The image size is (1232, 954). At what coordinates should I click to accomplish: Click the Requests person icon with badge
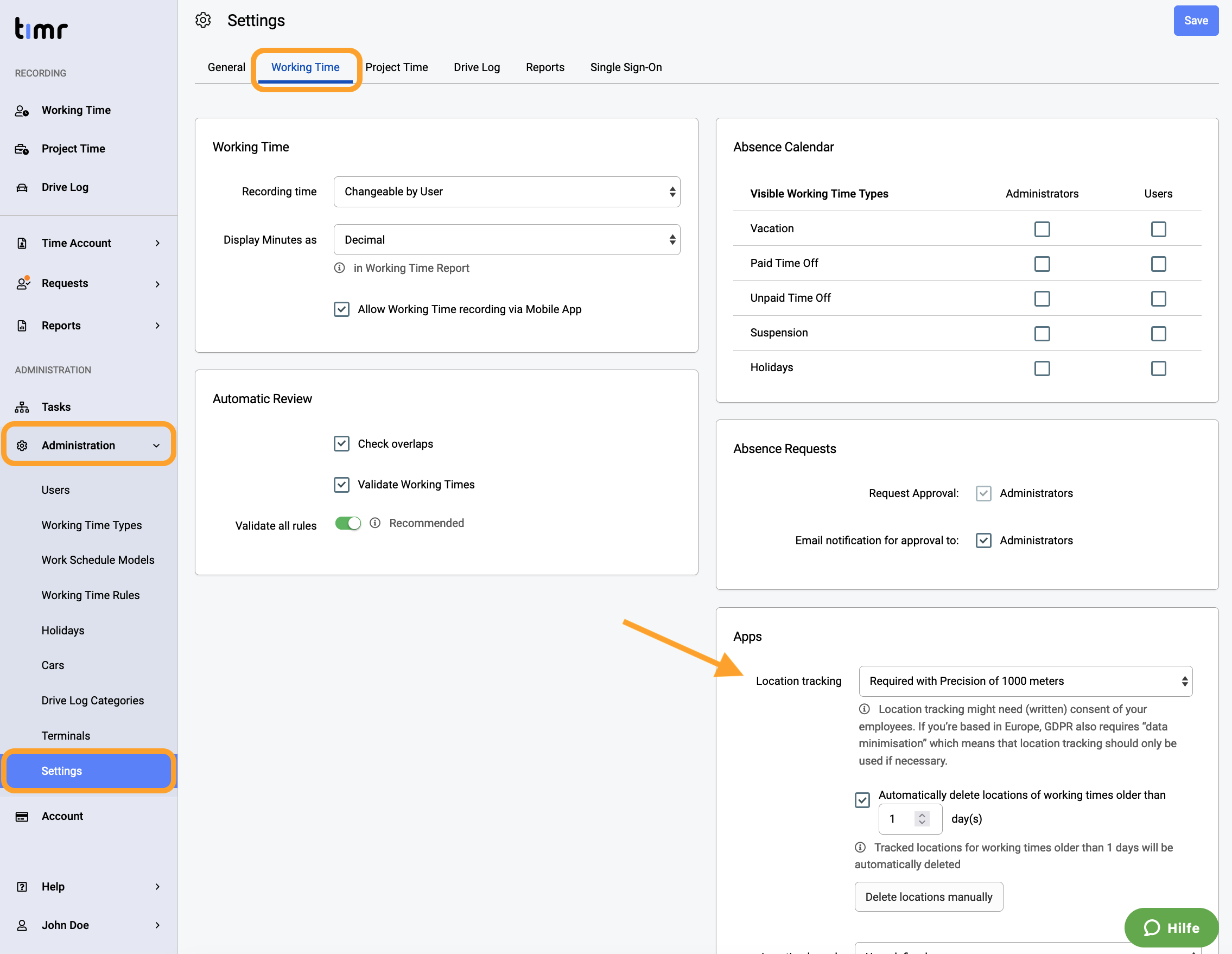[23, 283]
